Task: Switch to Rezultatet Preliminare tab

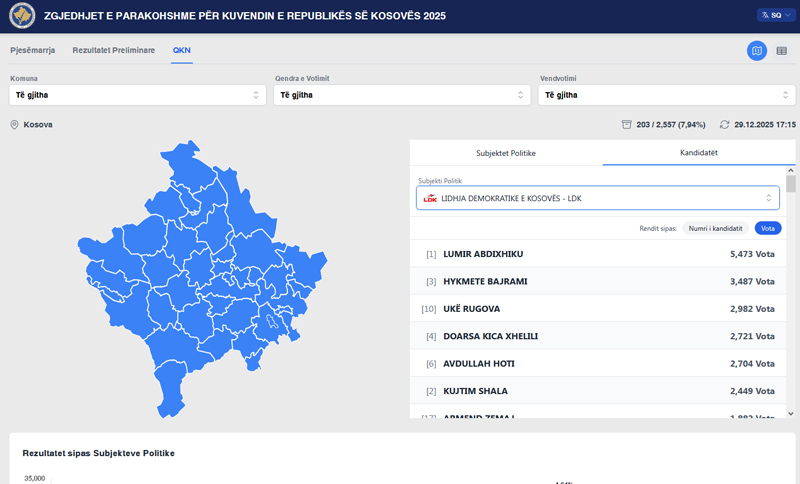Action: point(113,50)
